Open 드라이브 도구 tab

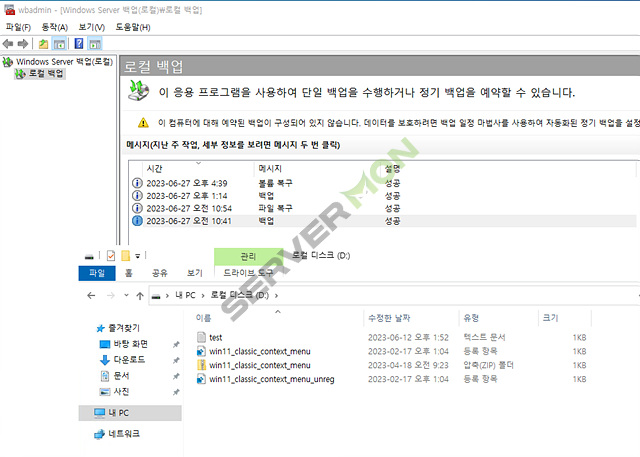click(x=248, y=273)
